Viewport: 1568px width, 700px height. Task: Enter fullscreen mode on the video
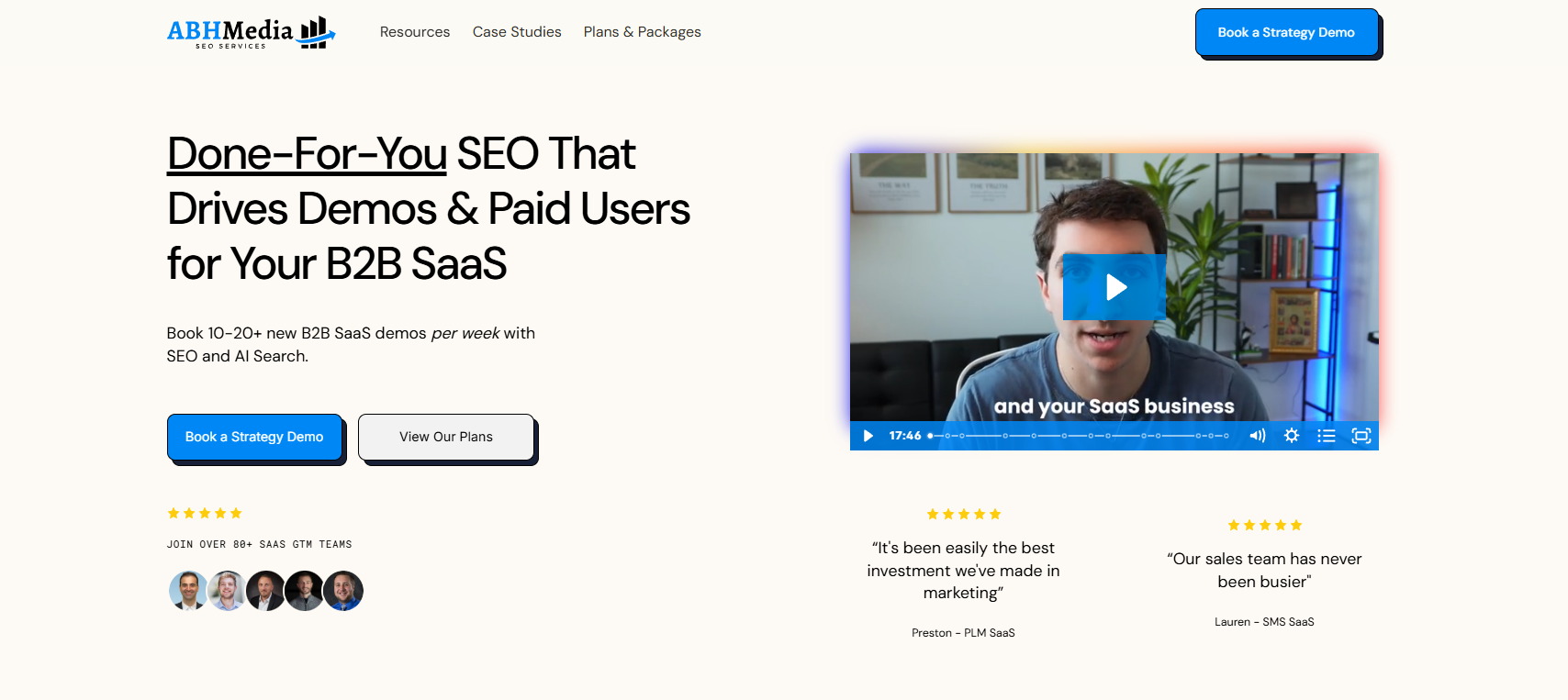1361,436
